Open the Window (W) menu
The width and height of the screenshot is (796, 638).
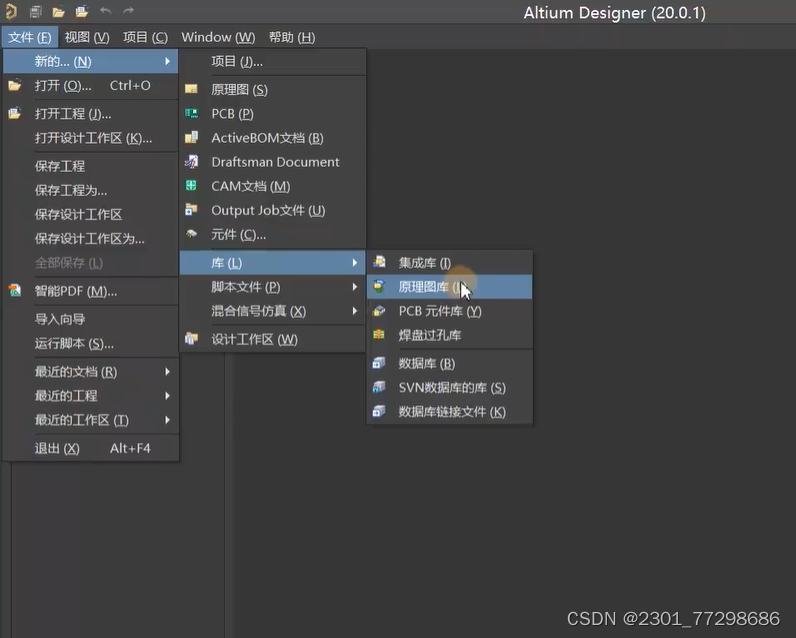pyautogui.click(x=218, y=37)
